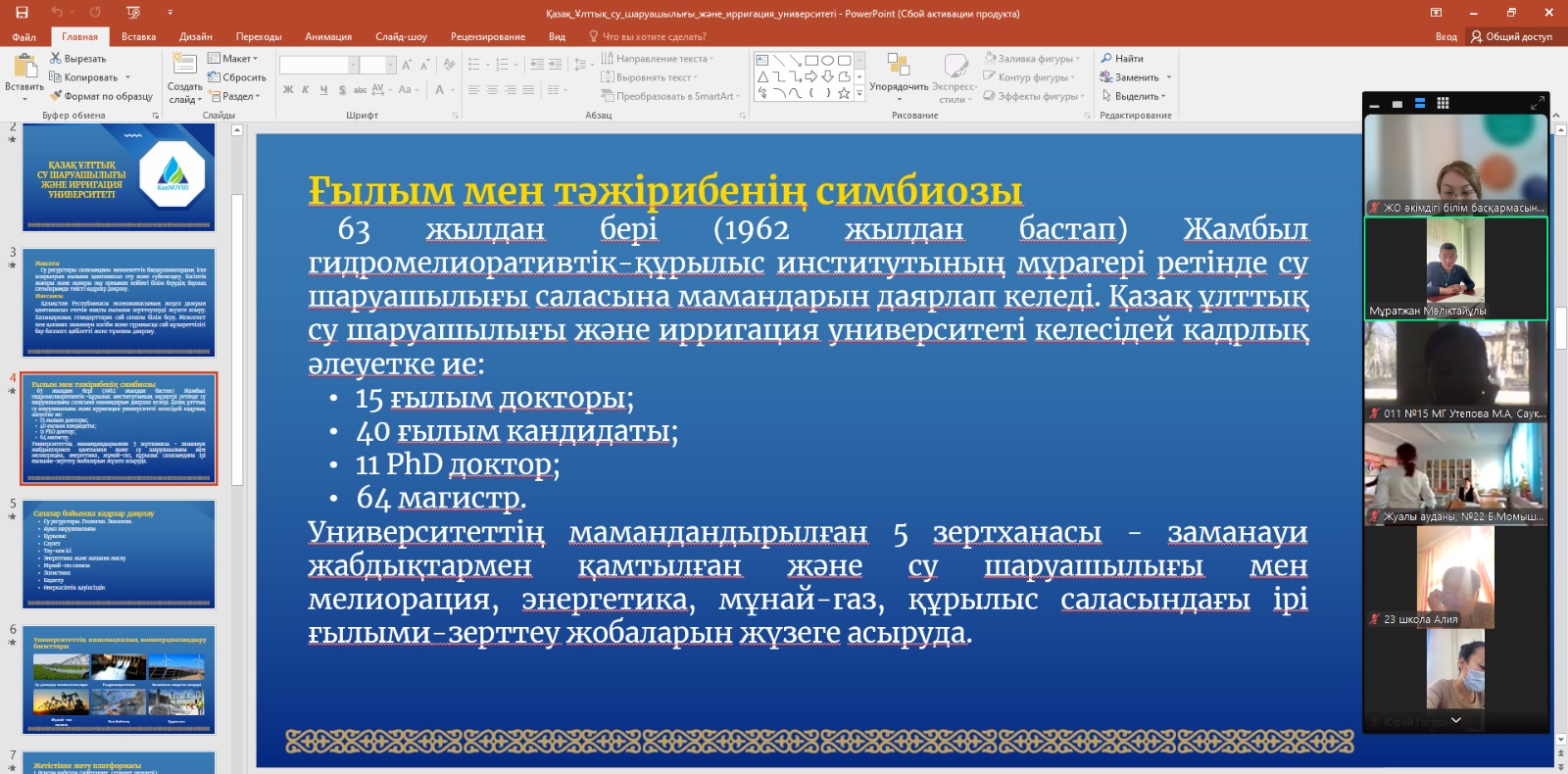Open the Раздел section dropdown
Viewport: 1568px width, 774px height.
(234, 96)
